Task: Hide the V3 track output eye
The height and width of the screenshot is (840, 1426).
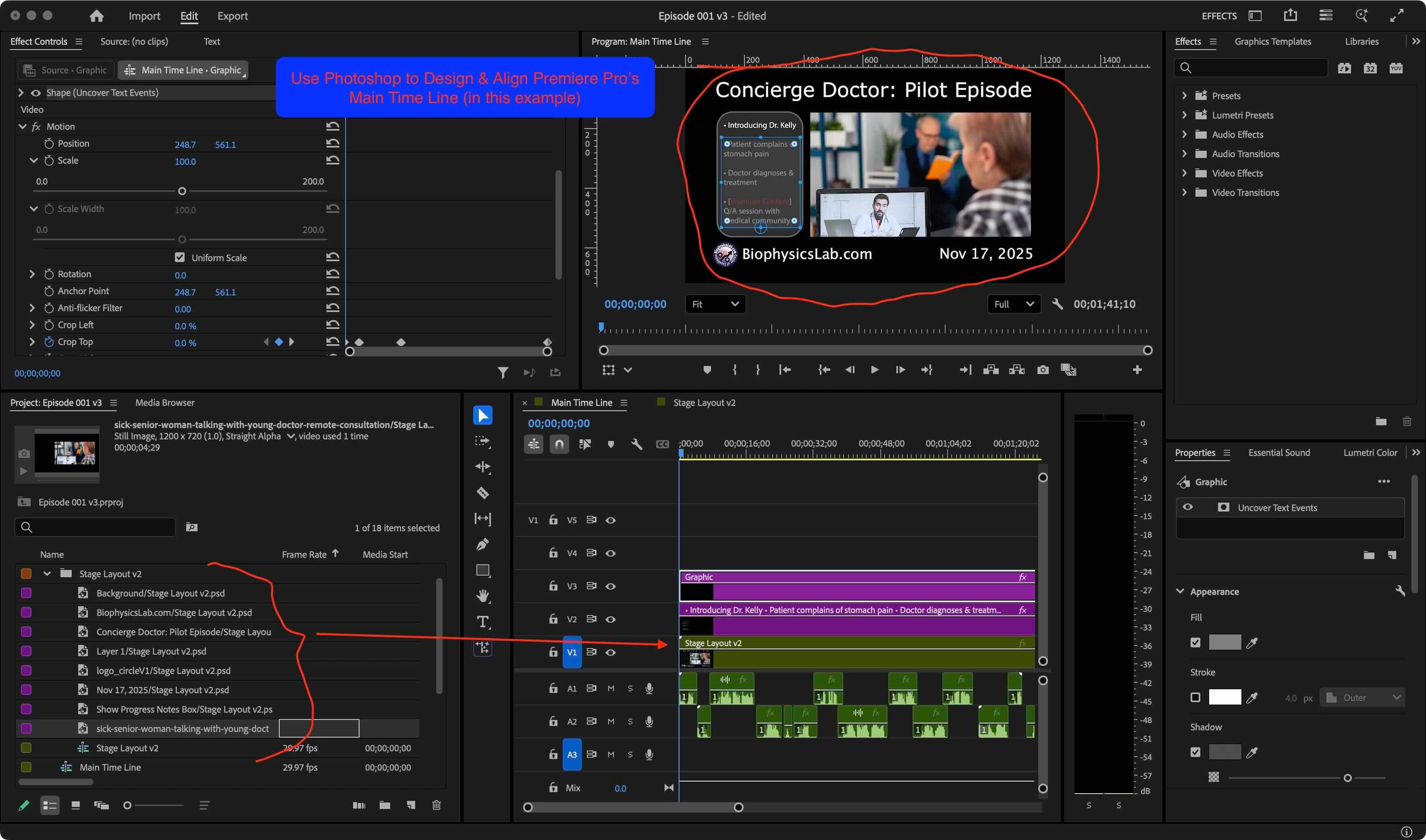Action: pos(611,586)
